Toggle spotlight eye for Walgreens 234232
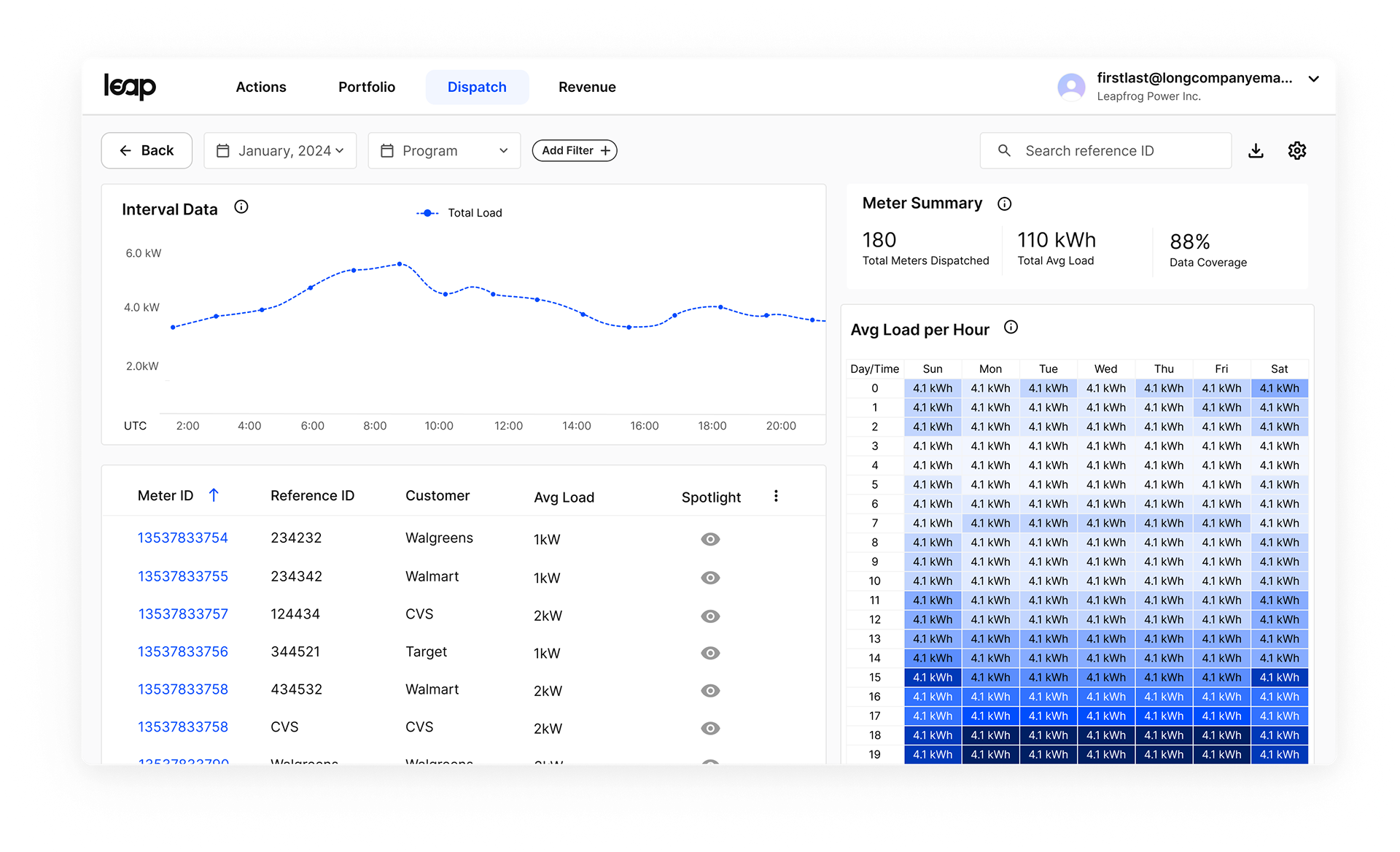Viewport: 1400px width, 852px height. [x=710, y=539]
